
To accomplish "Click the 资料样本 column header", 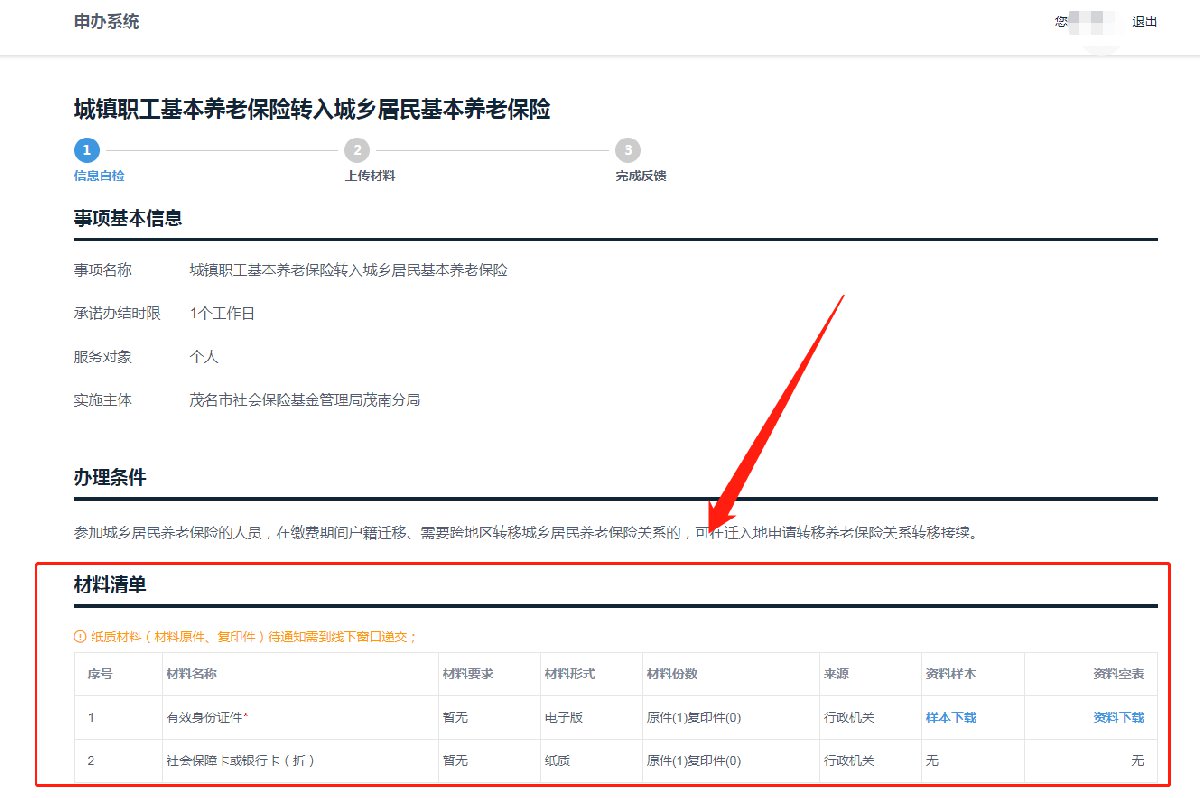I will click(950, 674).
